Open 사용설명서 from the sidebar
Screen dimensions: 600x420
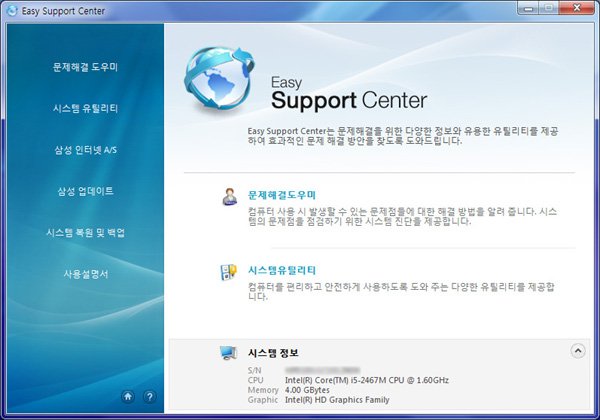tap(85, 274)
